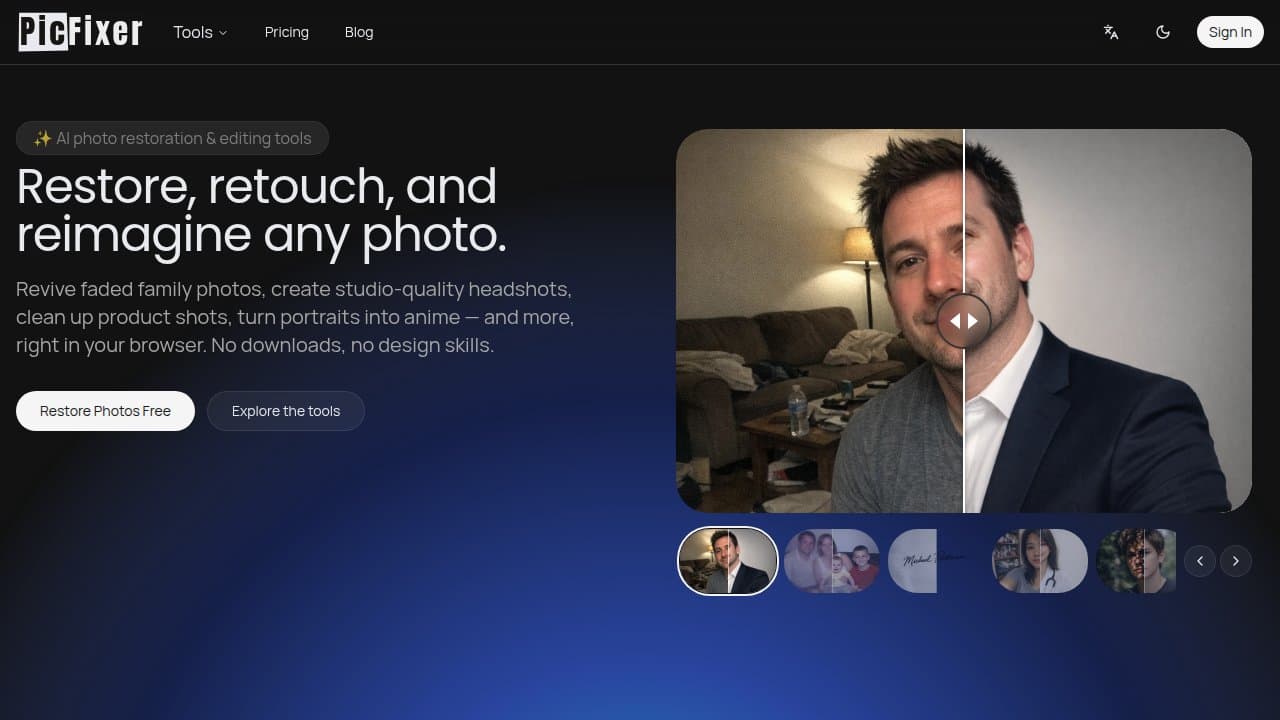Viewport: 1280px width, 720px height.
Task: Show next examples with right arrow
Action: pyautogui.click(x=1236, y=561)
